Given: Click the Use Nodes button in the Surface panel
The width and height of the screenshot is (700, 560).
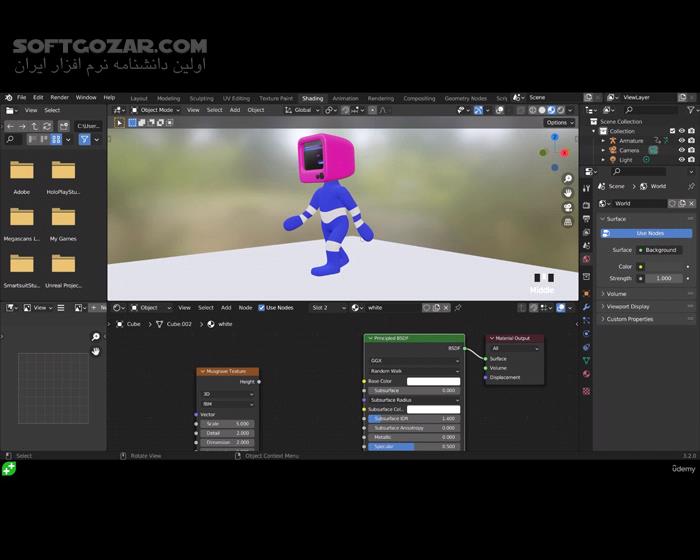Looking at the screenshot, I should pos(645,233).
